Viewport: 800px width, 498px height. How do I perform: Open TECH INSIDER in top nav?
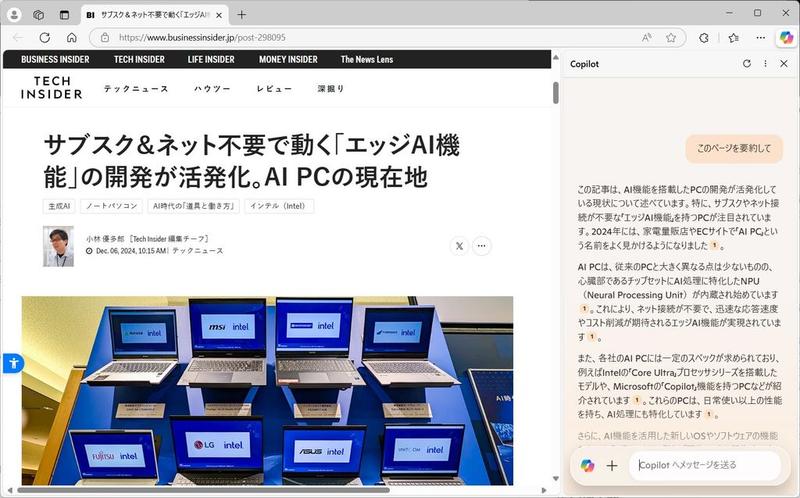pyautogui.click(x=139, y=59)
